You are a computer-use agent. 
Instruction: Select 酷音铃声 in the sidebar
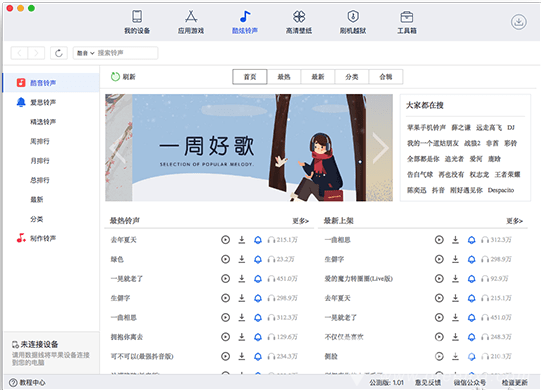tap(51, 83)
